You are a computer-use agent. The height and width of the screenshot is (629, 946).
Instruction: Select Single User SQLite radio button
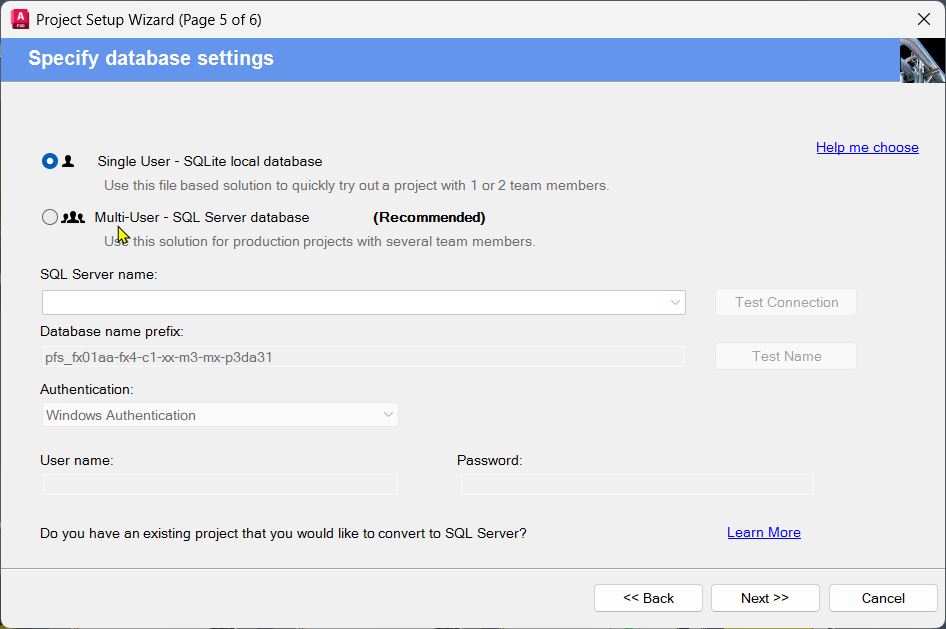50,161
